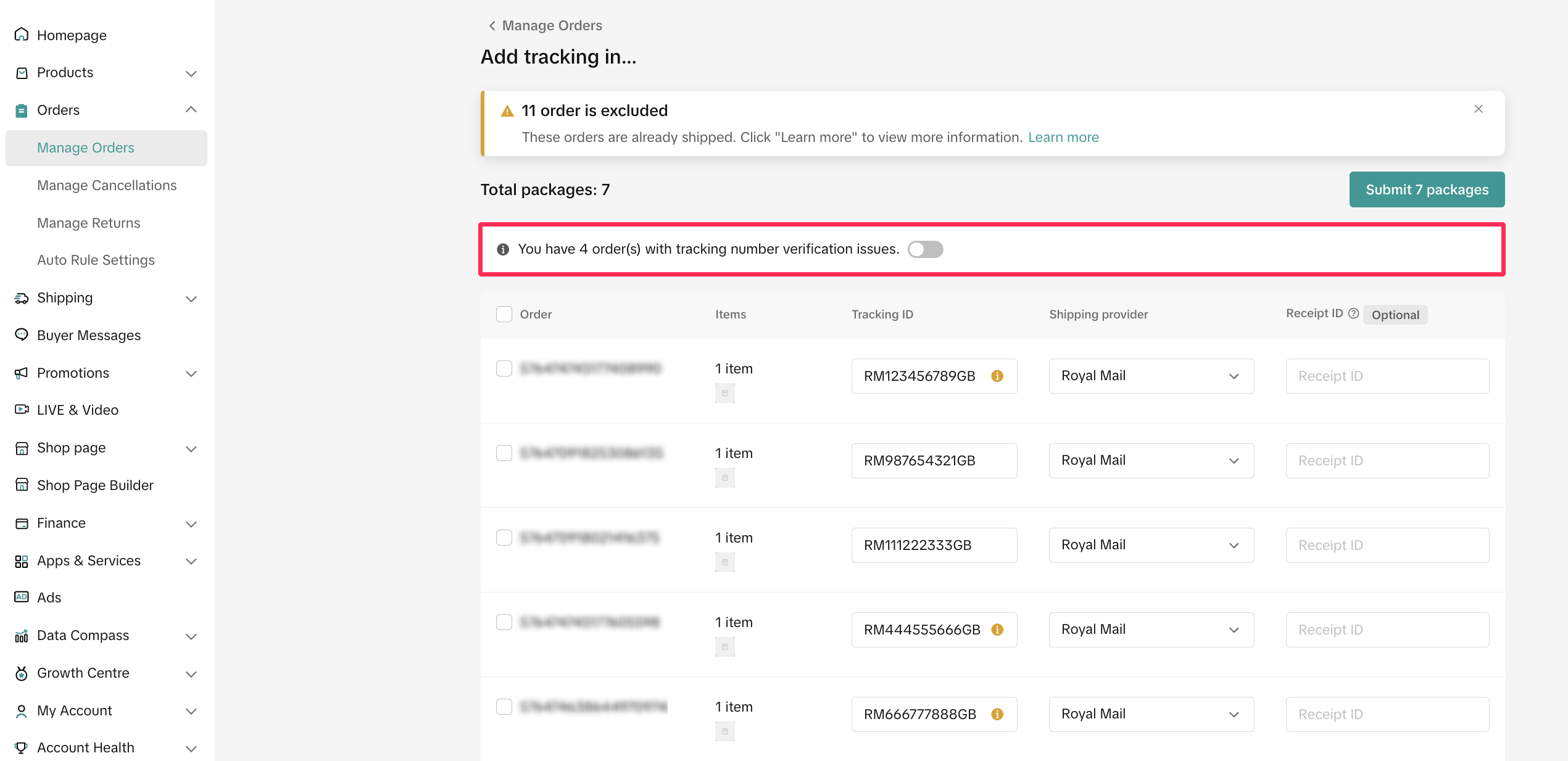Expand the Products sidebar section
Viewport: 1568px width, 761px height.
[x=191, y=73]
